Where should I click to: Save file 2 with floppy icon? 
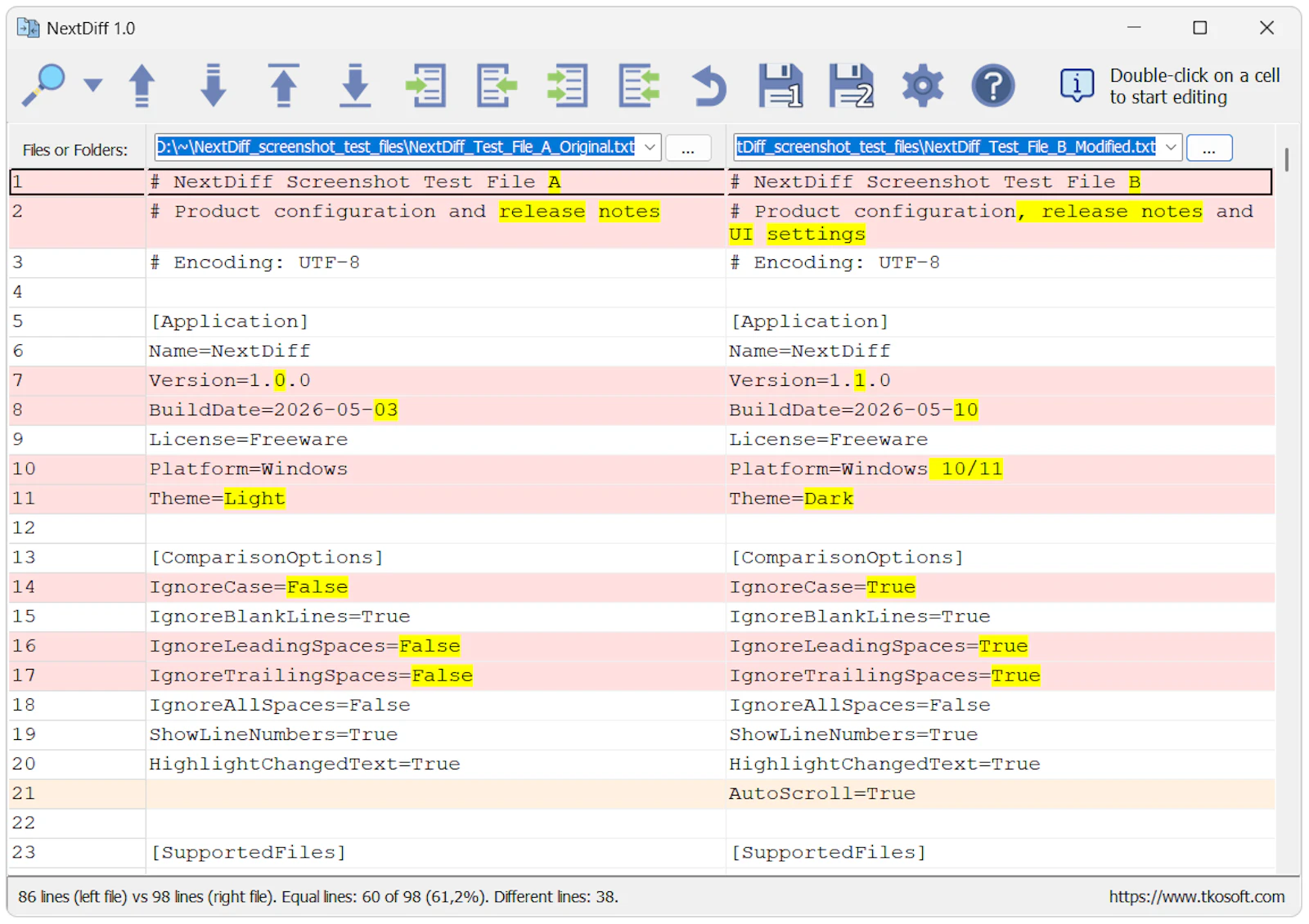851,85
